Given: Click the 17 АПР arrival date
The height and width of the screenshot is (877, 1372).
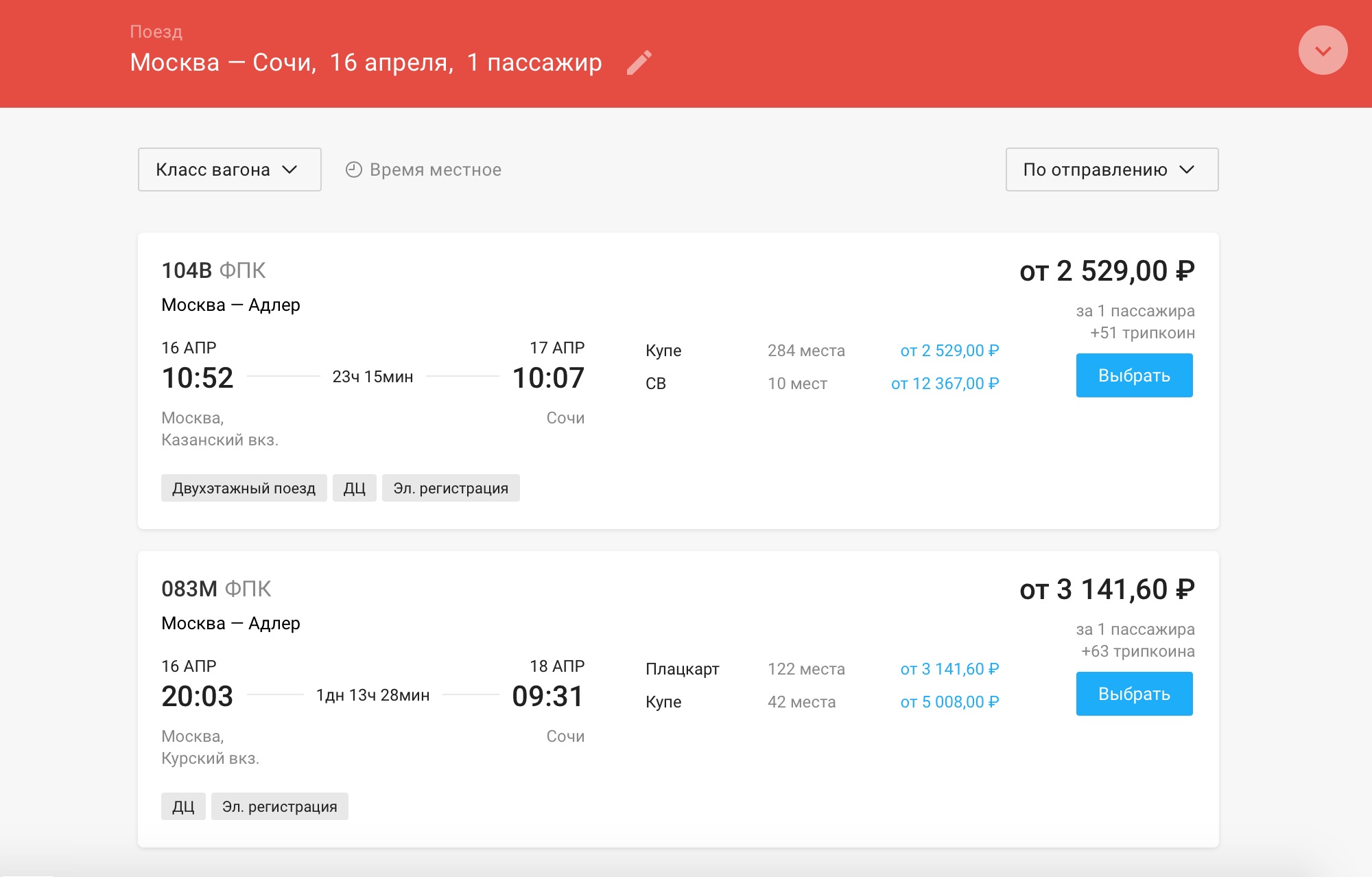Looking at the screenshot, I should [557, 348].
